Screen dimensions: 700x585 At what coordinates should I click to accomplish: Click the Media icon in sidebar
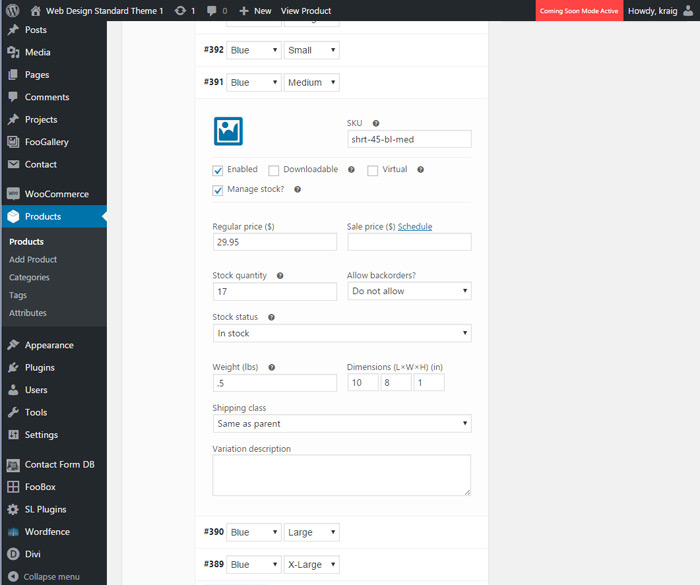pos(13,52)
